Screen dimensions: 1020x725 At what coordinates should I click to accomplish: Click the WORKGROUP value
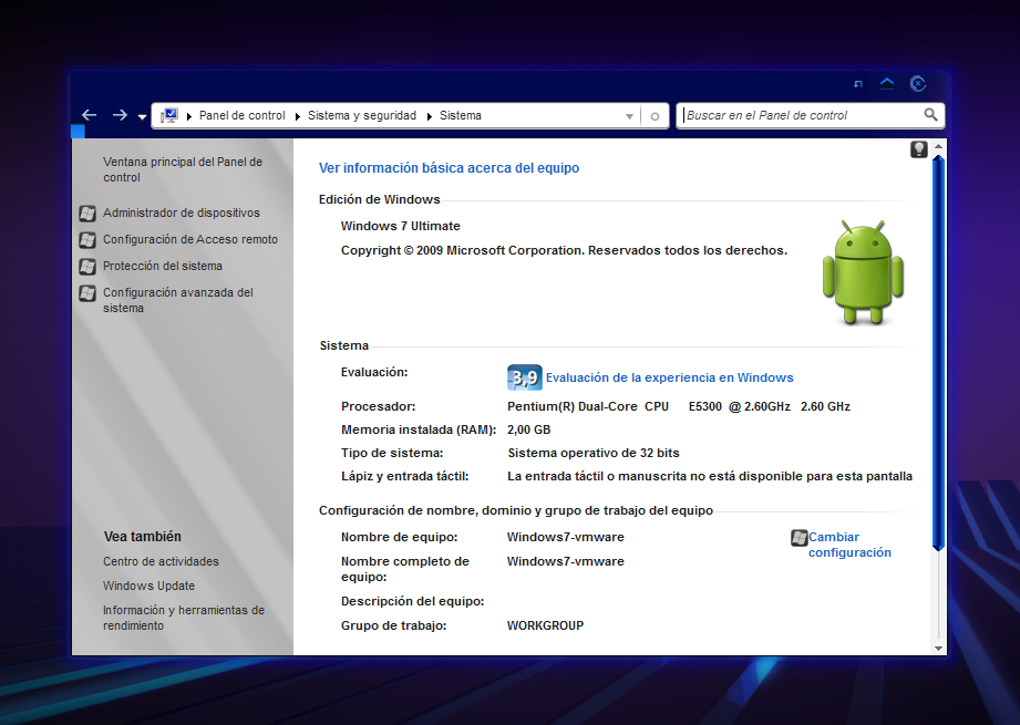545,626
